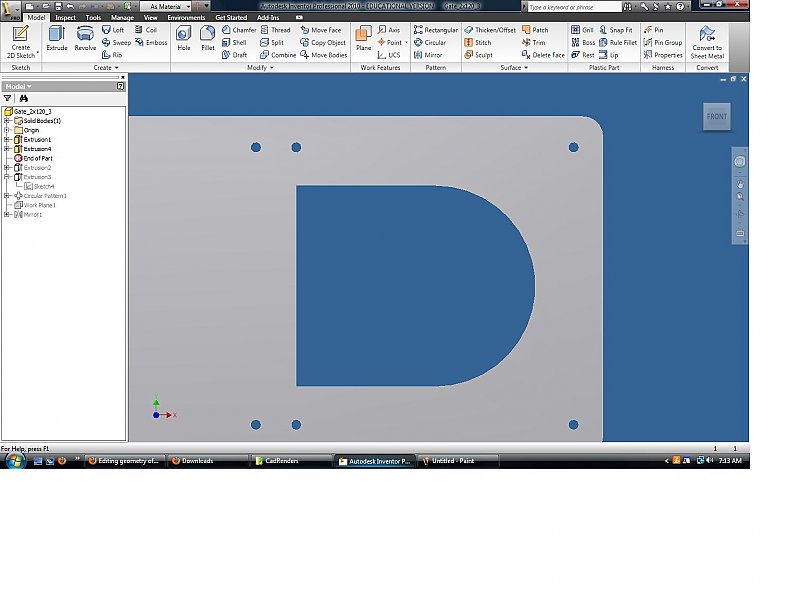Image resolution: width=800 pixels, height=600 pixels.
Task: Select the Extrude tool
Action: click(56, 38)
